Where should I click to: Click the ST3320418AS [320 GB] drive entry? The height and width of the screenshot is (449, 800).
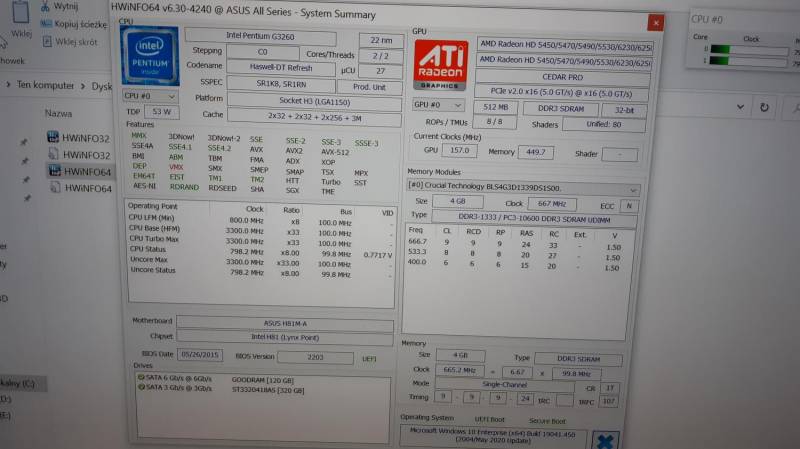click(x=268, y=390)
